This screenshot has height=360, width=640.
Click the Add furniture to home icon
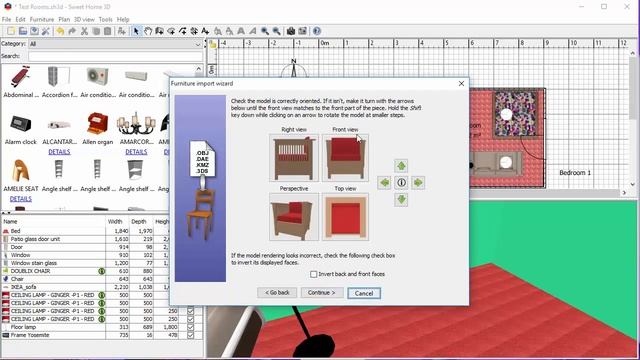(122, 31)
